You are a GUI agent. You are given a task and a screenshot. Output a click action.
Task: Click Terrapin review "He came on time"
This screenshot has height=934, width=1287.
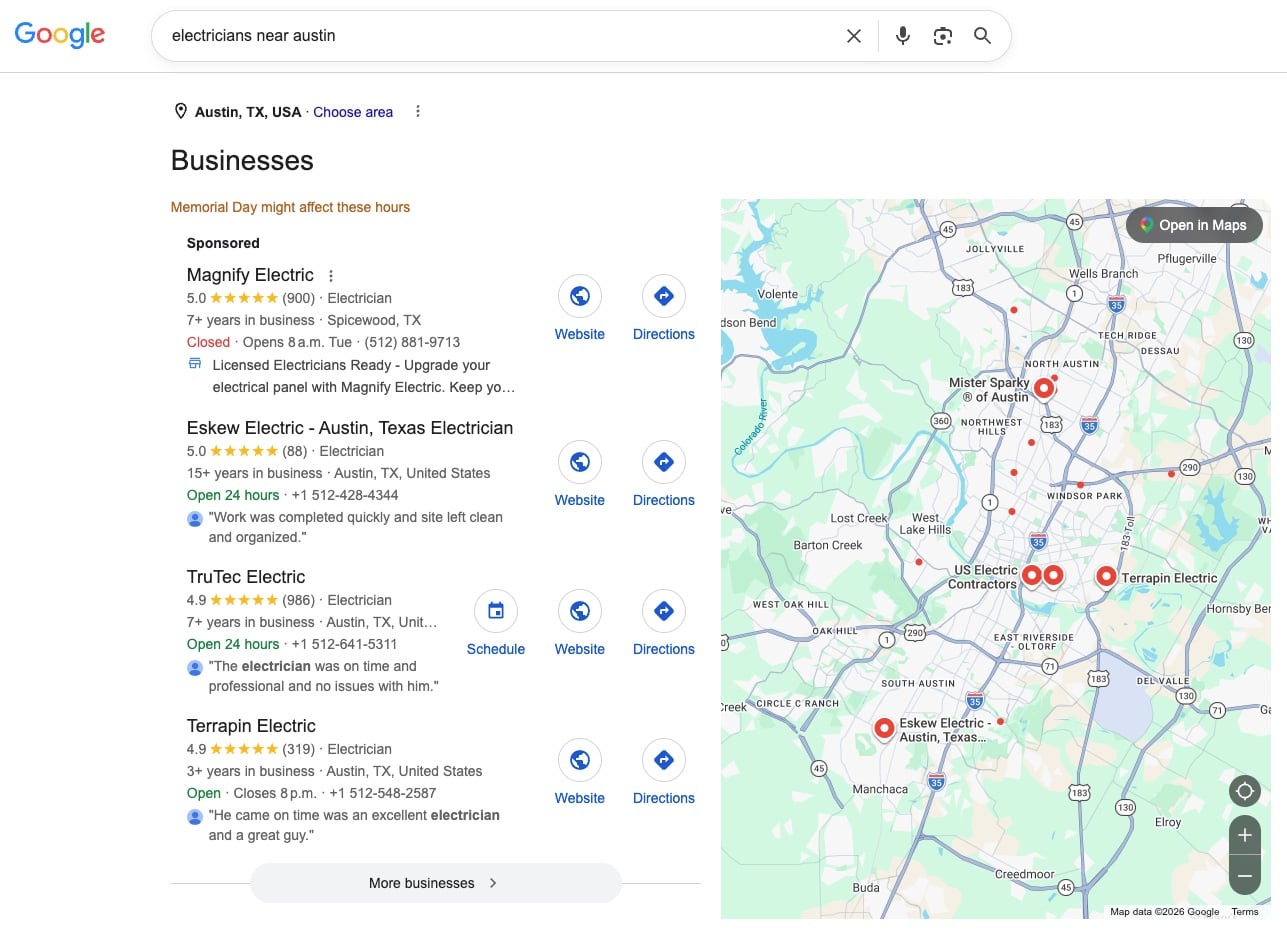pyautogui.click(x=354, y=825)
